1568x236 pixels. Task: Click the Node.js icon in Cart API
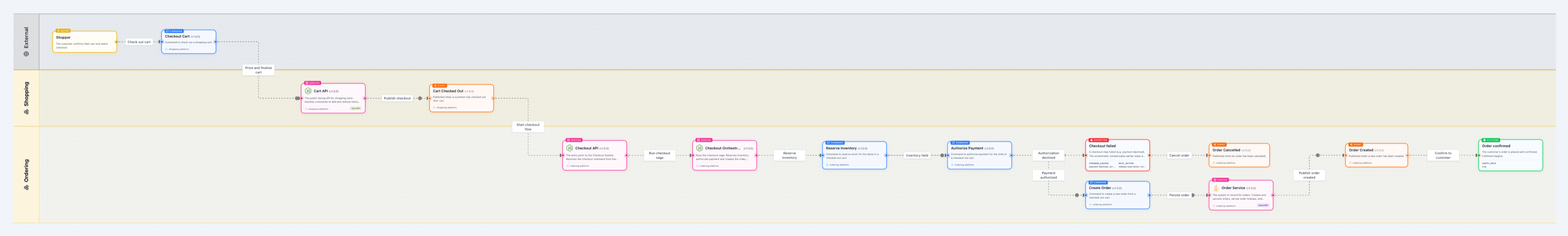(309, 91)
